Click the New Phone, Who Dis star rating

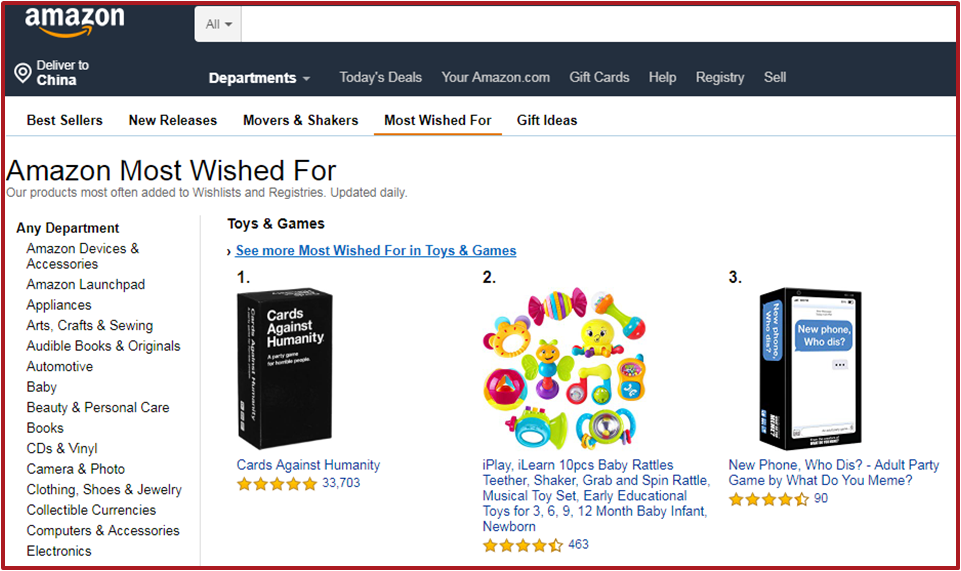tap(768, 499)
